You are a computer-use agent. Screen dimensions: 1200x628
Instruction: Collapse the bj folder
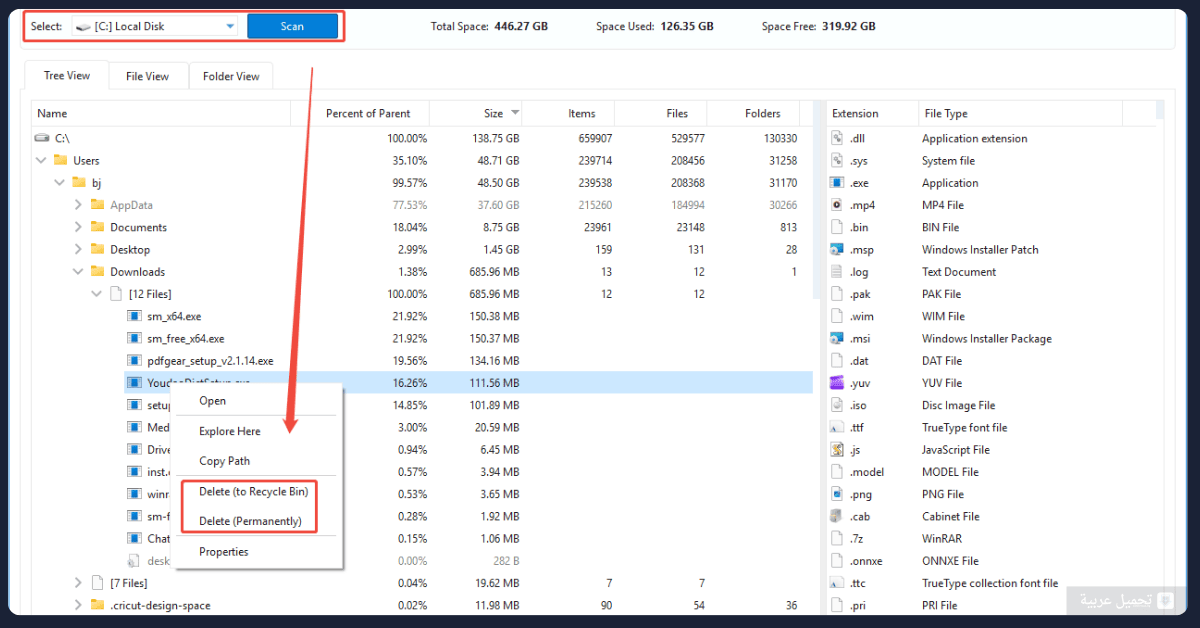click(60, 183)
